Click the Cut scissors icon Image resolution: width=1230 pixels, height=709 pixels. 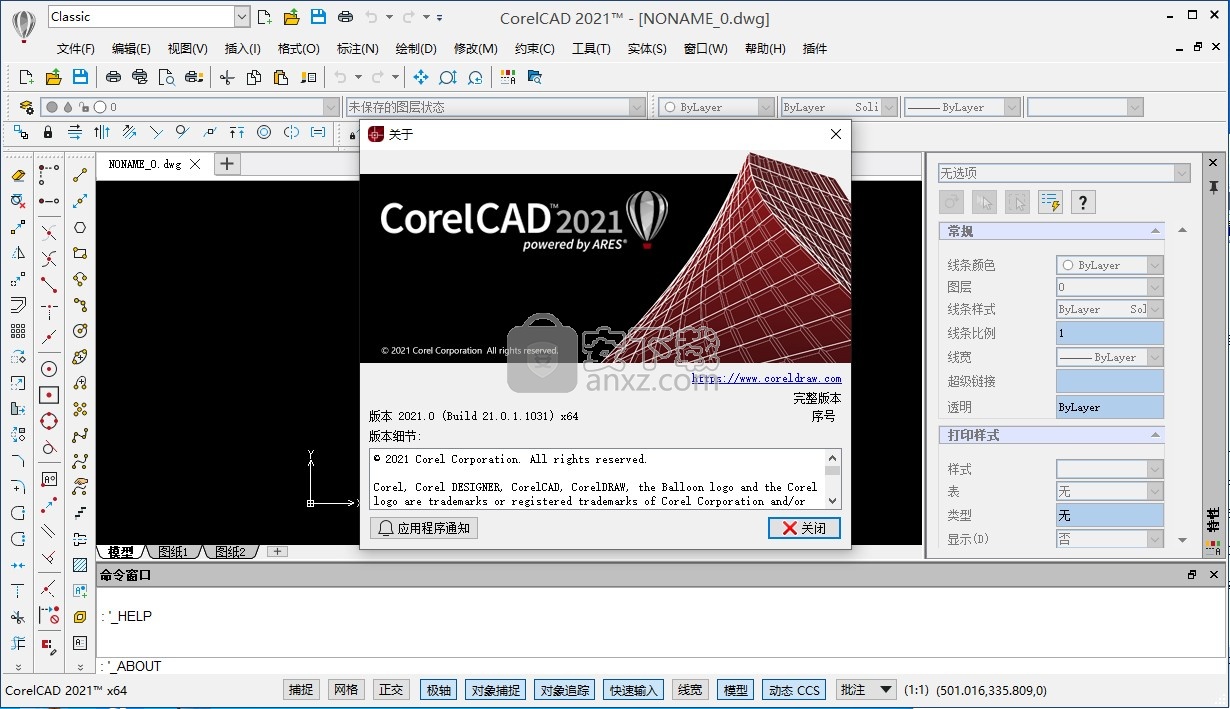(x=227, y=77)
